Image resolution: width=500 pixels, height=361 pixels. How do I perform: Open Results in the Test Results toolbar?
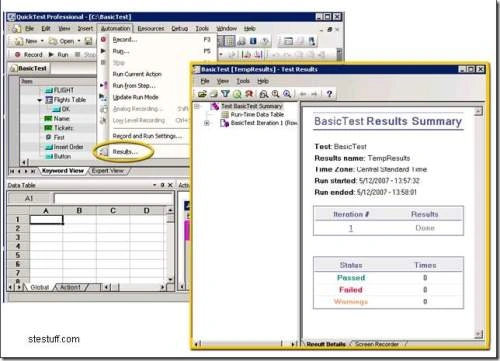202,94
